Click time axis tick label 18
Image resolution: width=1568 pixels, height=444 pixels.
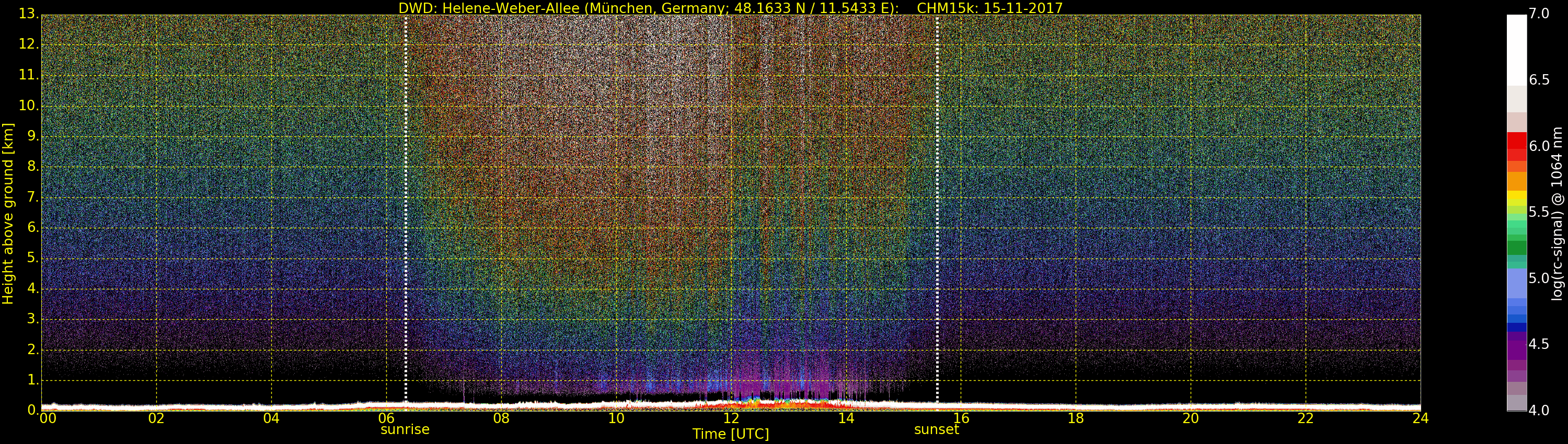pyautogui.click(x=1076, y=418)
